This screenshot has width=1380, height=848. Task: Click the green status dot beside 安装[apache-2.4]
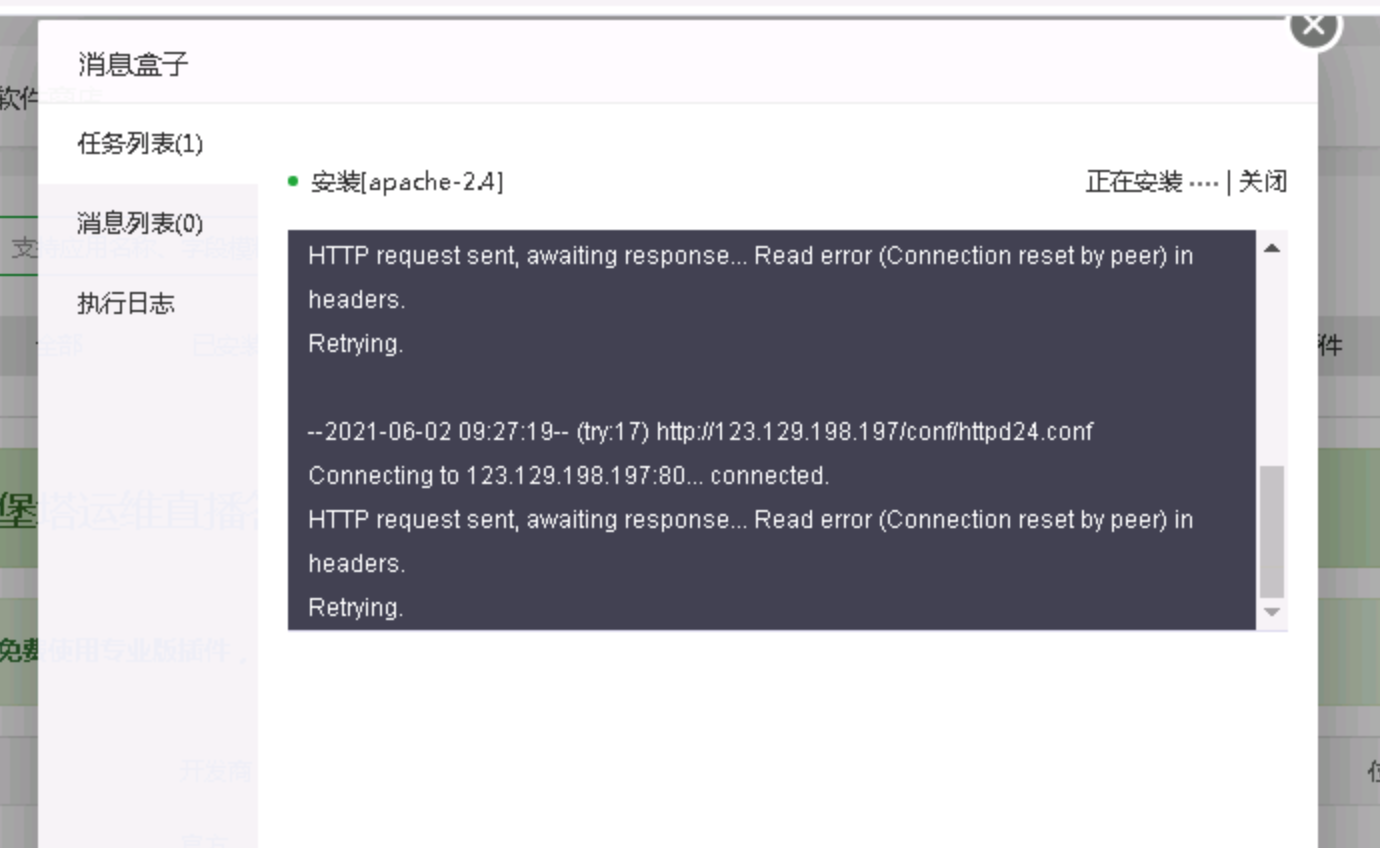[293, 182]
